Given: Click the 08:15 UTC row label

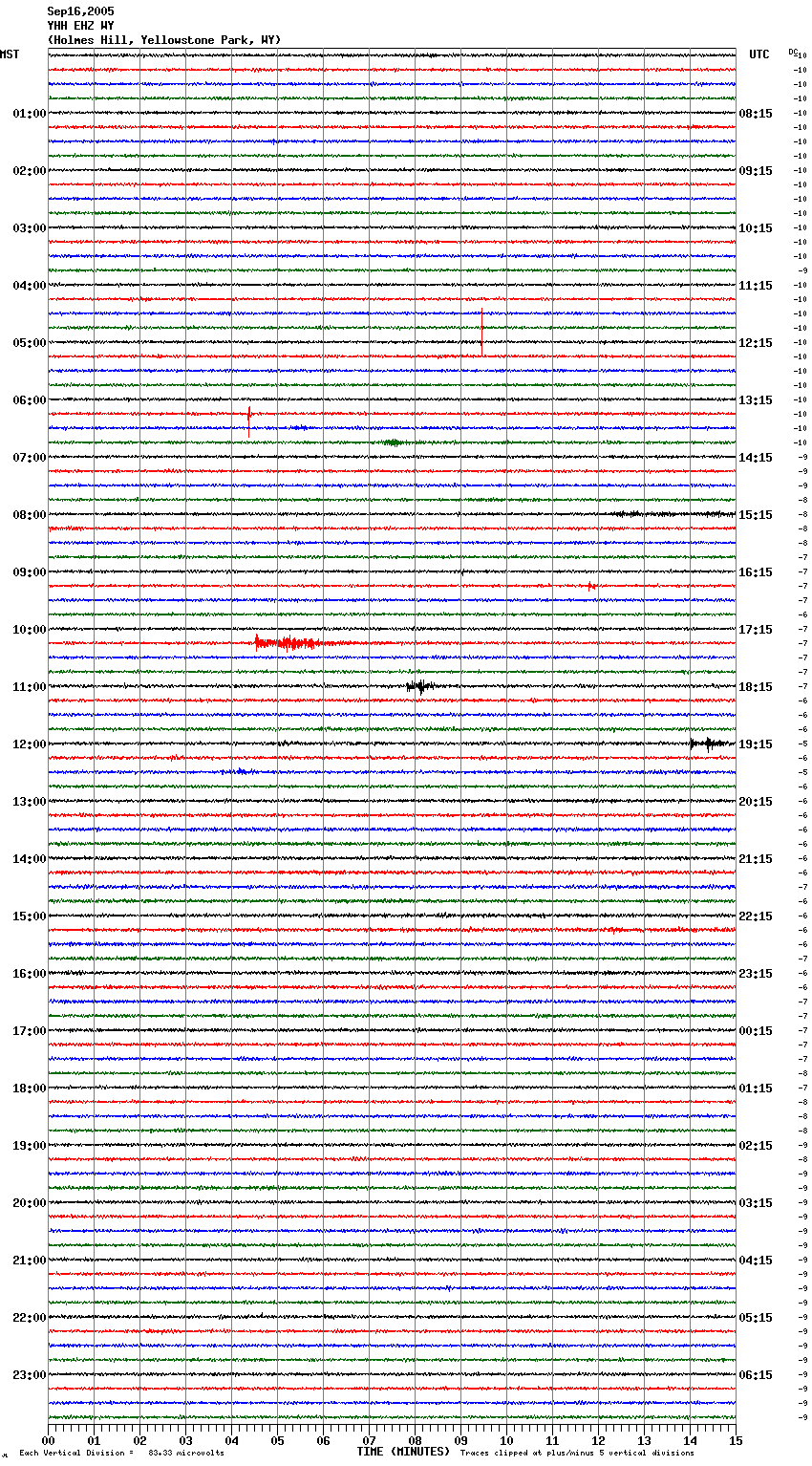Looking at the screenshot, I should [756, 114].
